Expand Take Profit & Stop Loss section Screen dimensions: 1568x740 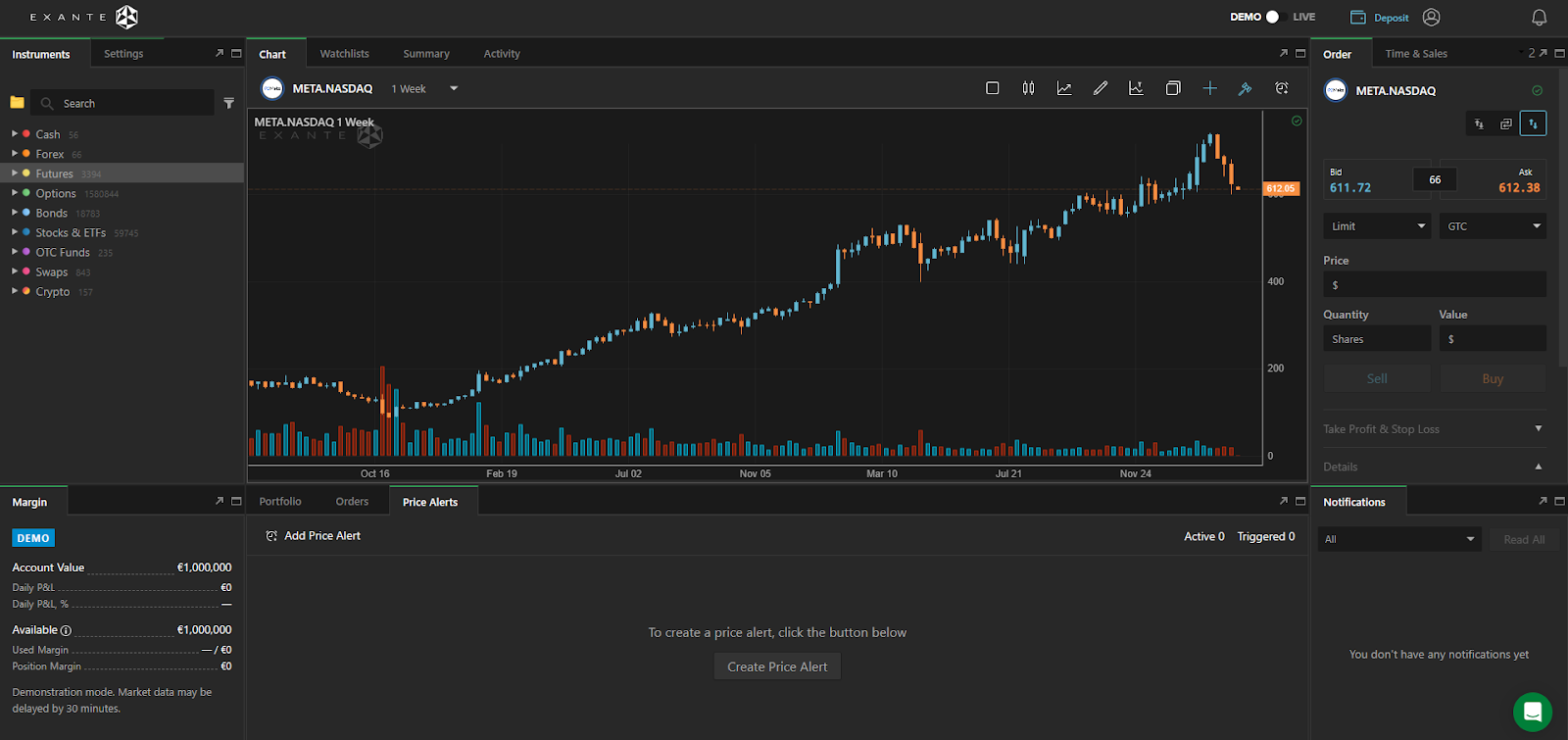click(1538, 428)
